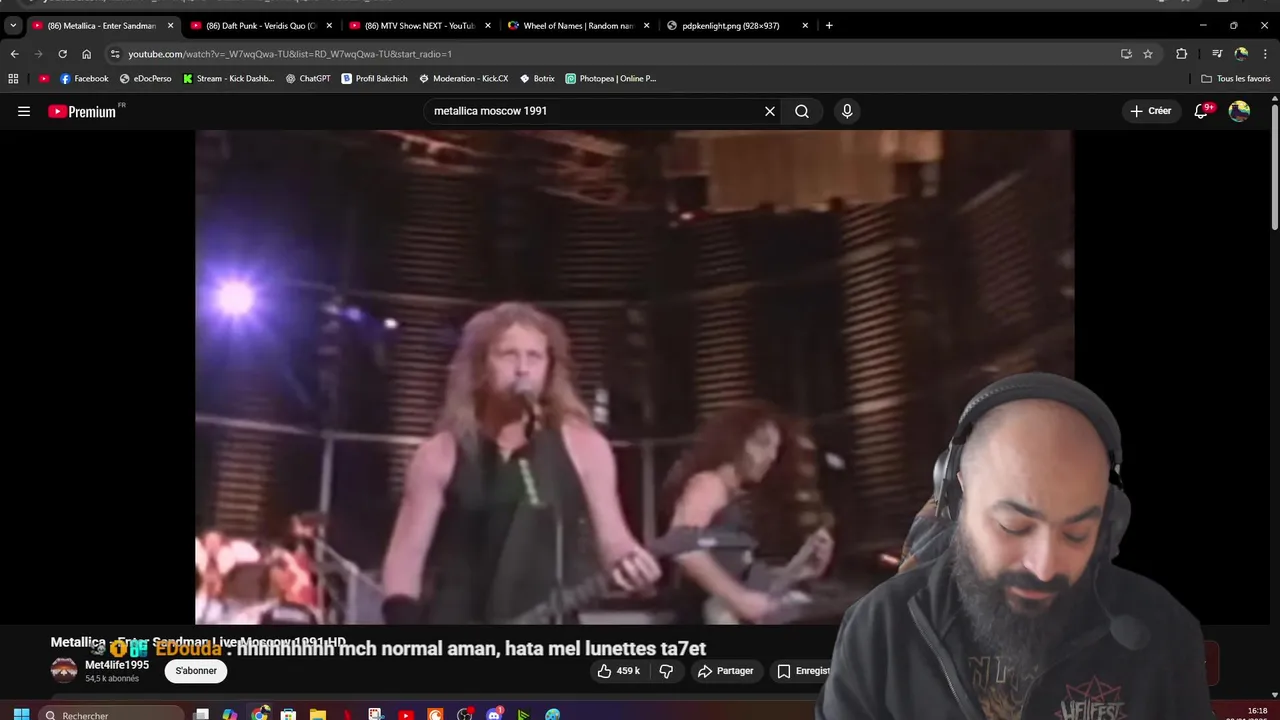1280x720 pixels.
Task: Click the Partager share button
Action: pos(726,671)
